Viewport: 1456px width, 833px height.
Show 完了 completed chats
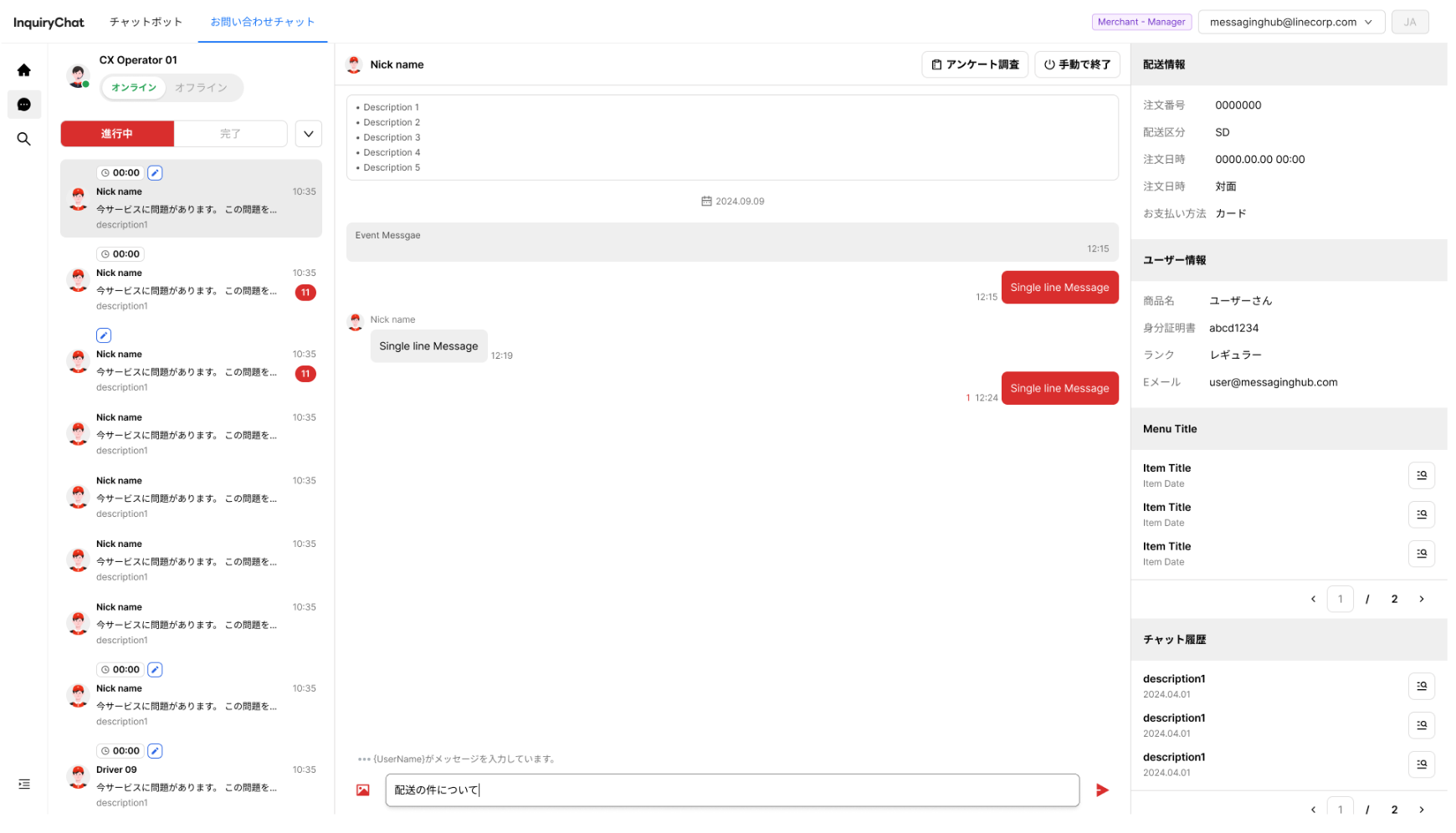tap(230, 134)
